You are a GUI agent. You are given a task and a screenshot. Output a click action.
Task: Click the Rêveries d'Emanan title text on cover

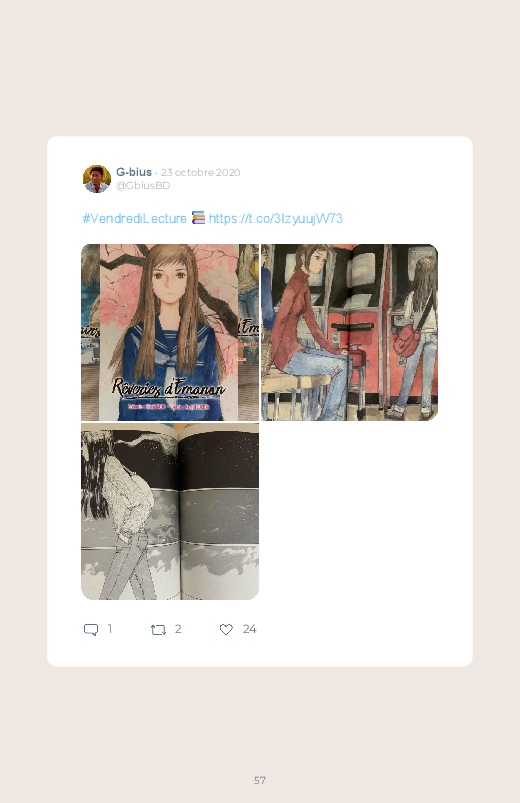169,388
